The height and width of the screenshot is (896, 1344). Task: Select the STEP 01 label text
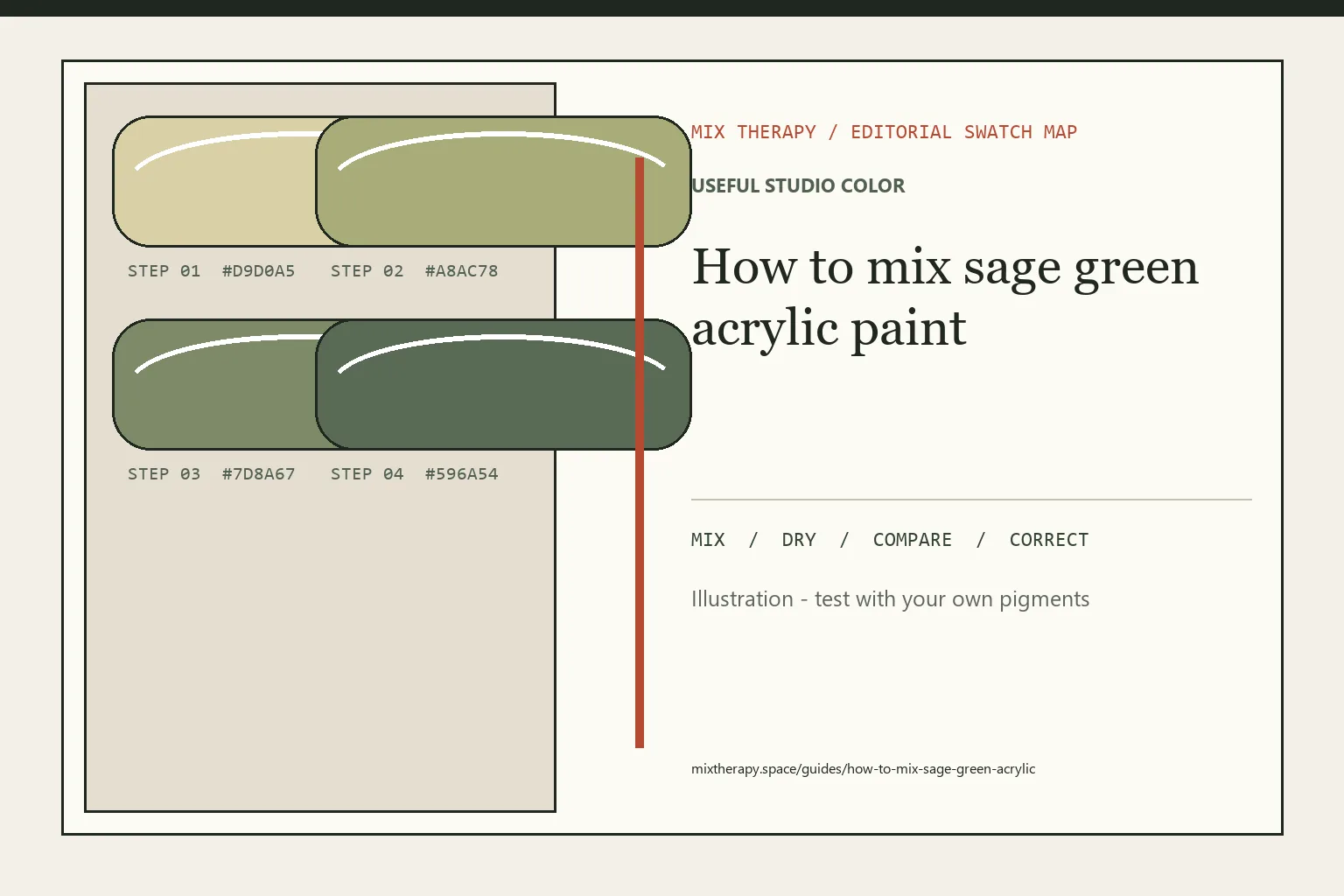[x=164, y=271]
